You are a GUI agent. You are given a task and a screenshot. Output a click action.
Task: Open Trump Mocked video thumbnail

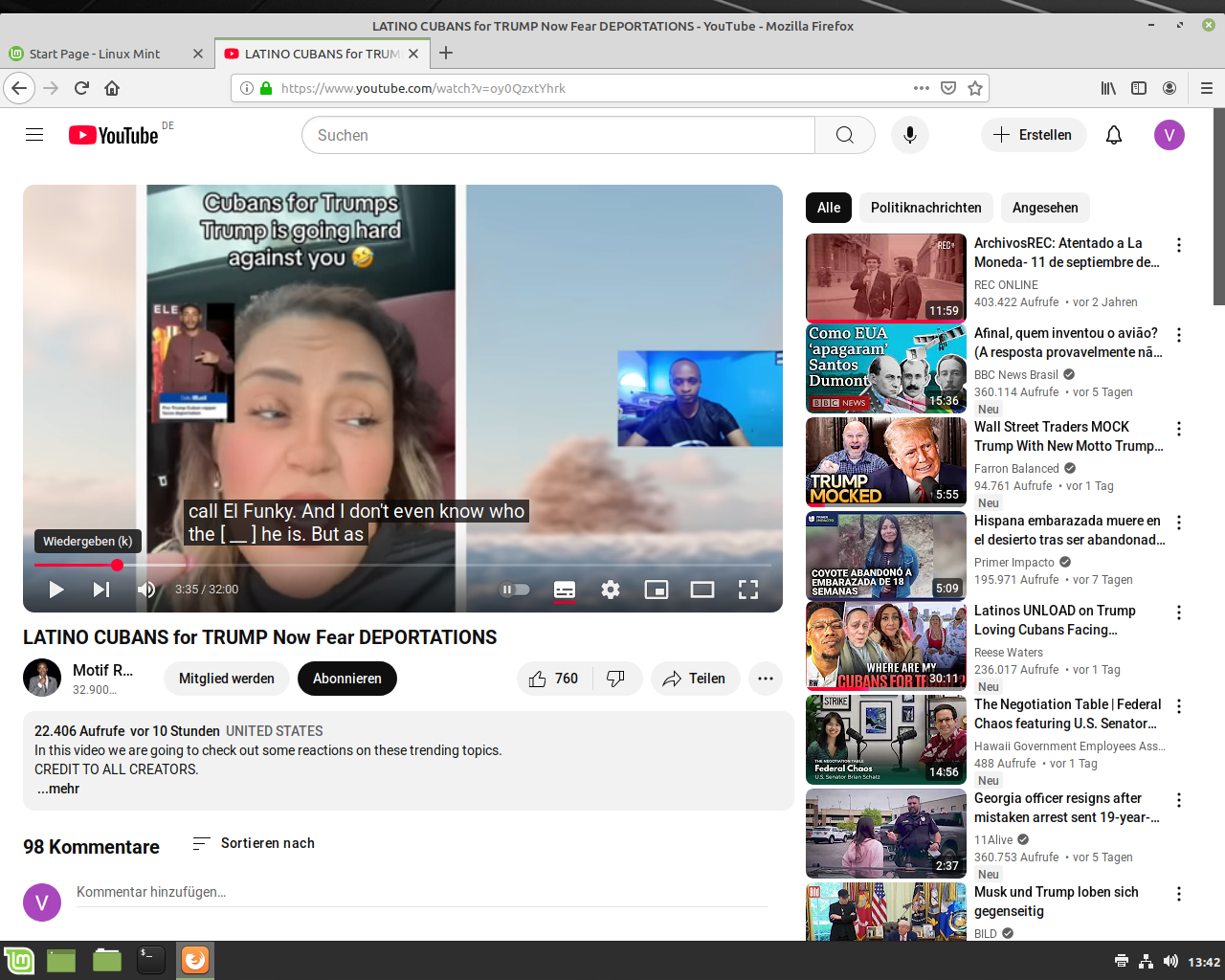(886, 462)
